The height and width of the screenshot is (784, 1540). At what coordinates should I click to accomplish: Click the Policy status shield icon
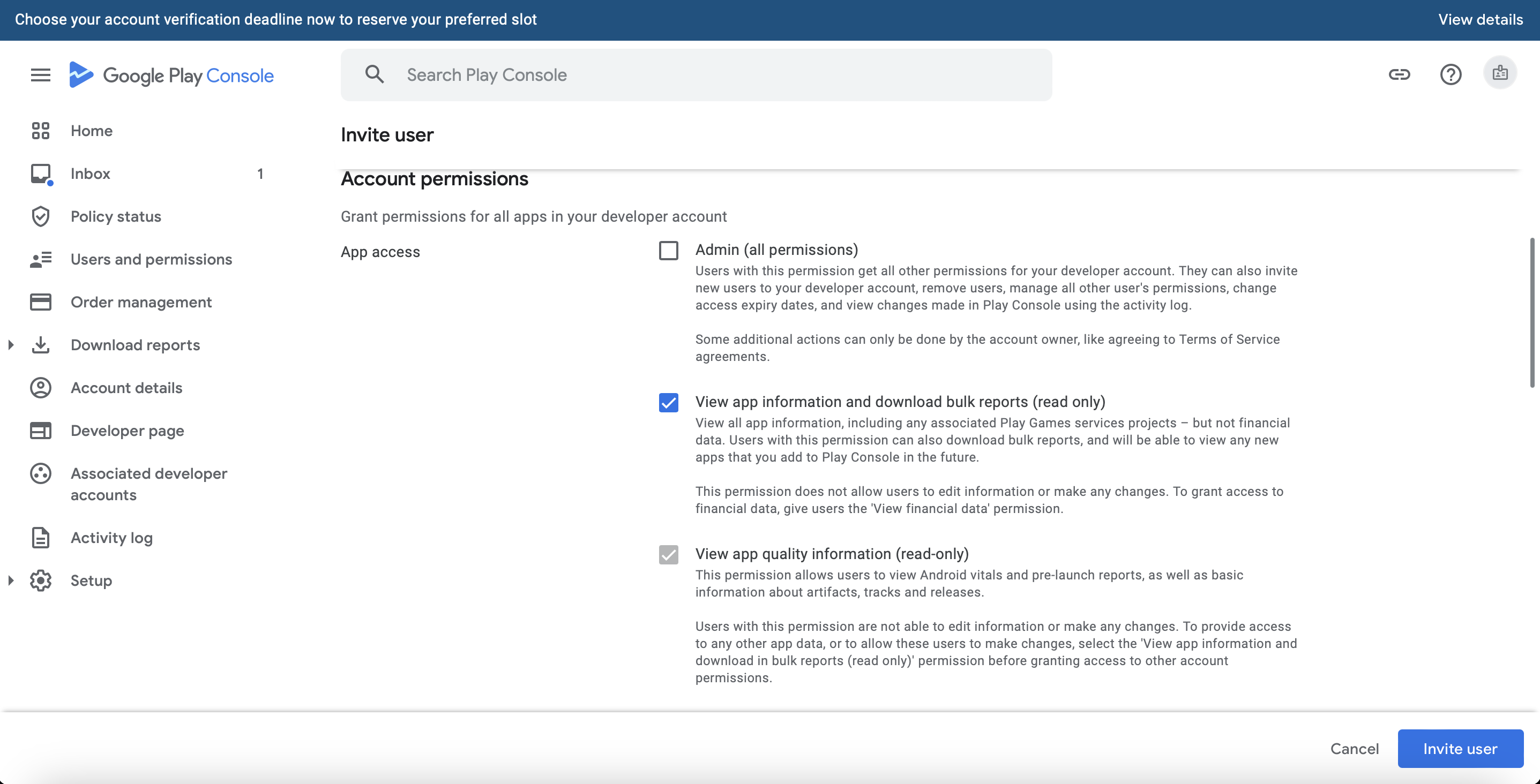point(41,216)
